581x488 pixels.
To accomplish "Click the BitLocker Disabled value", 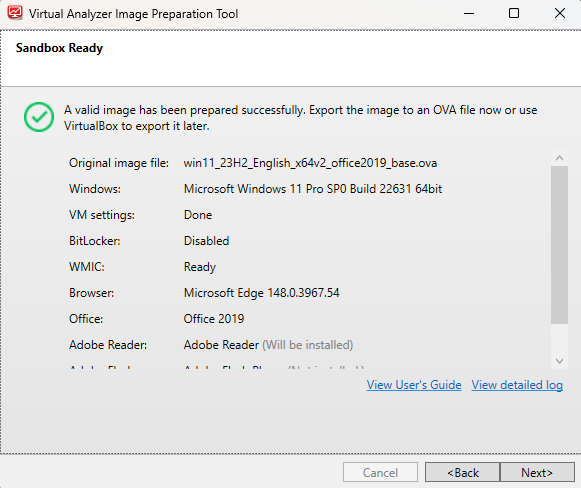I will pyautogui.click(x=206, y=241).
